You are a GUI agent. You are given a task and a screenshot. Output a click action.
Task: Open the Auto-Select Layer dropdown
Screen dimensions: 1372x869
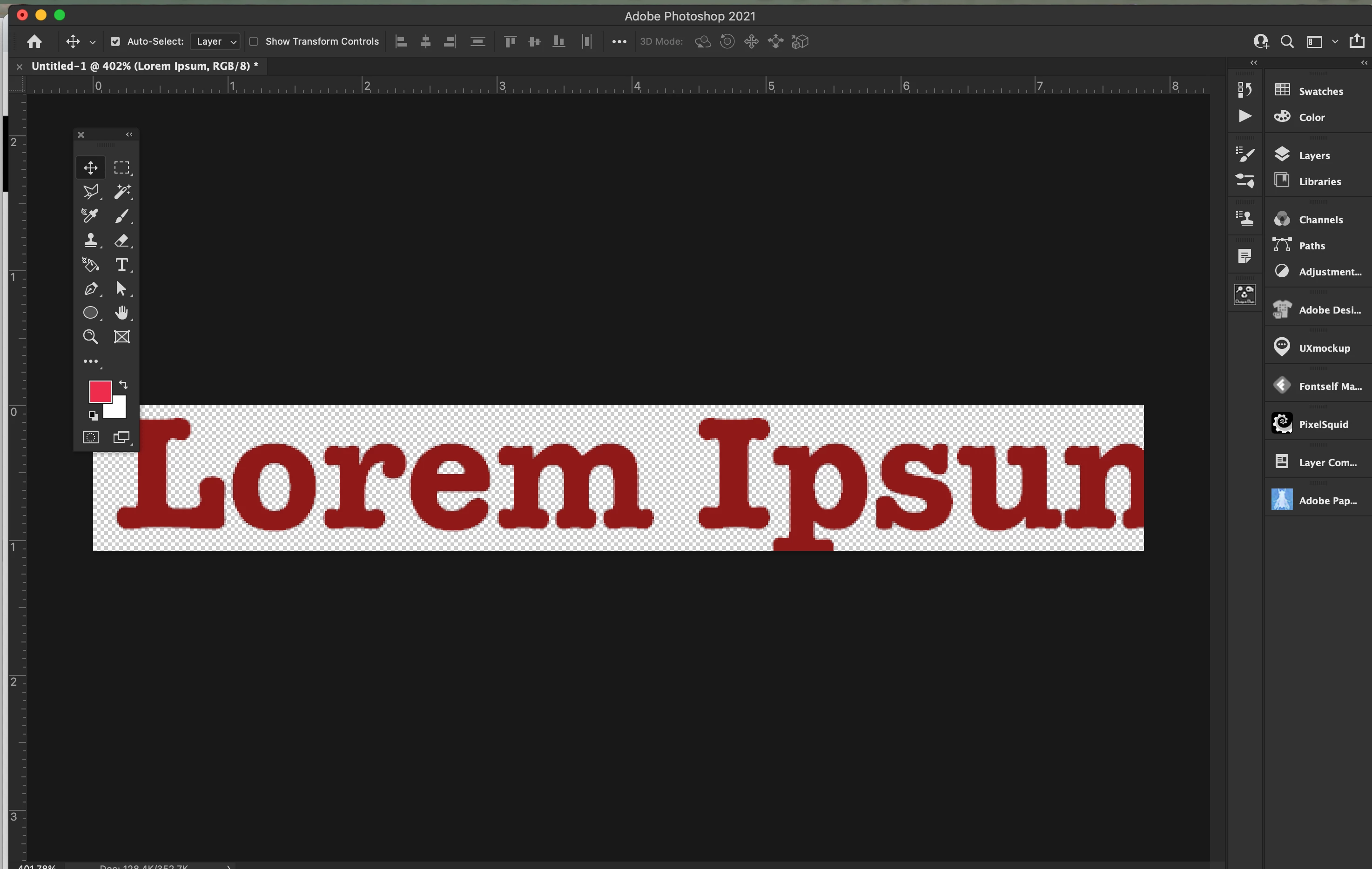click(215, 41)
